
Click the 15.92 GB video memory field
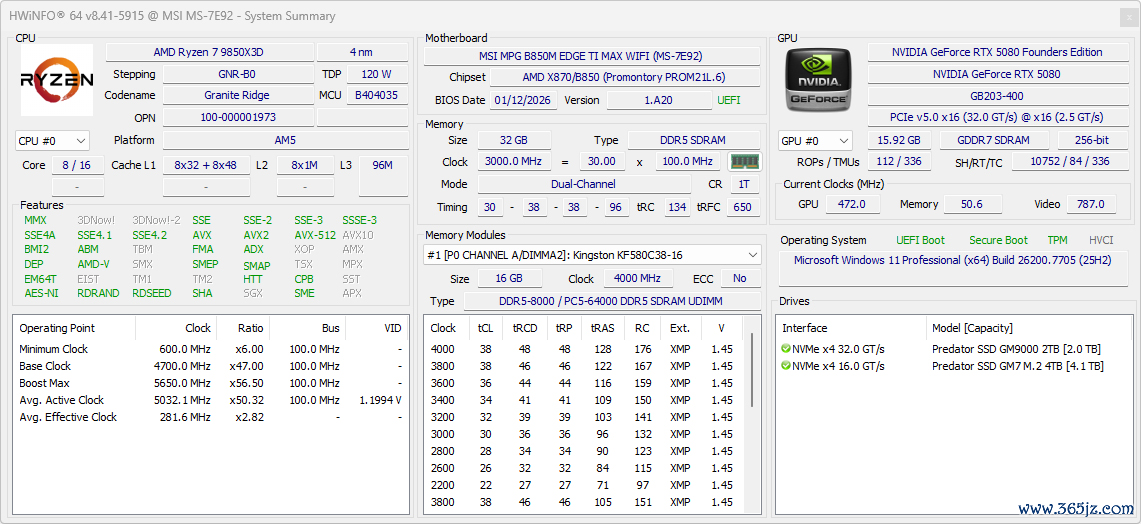899,140
